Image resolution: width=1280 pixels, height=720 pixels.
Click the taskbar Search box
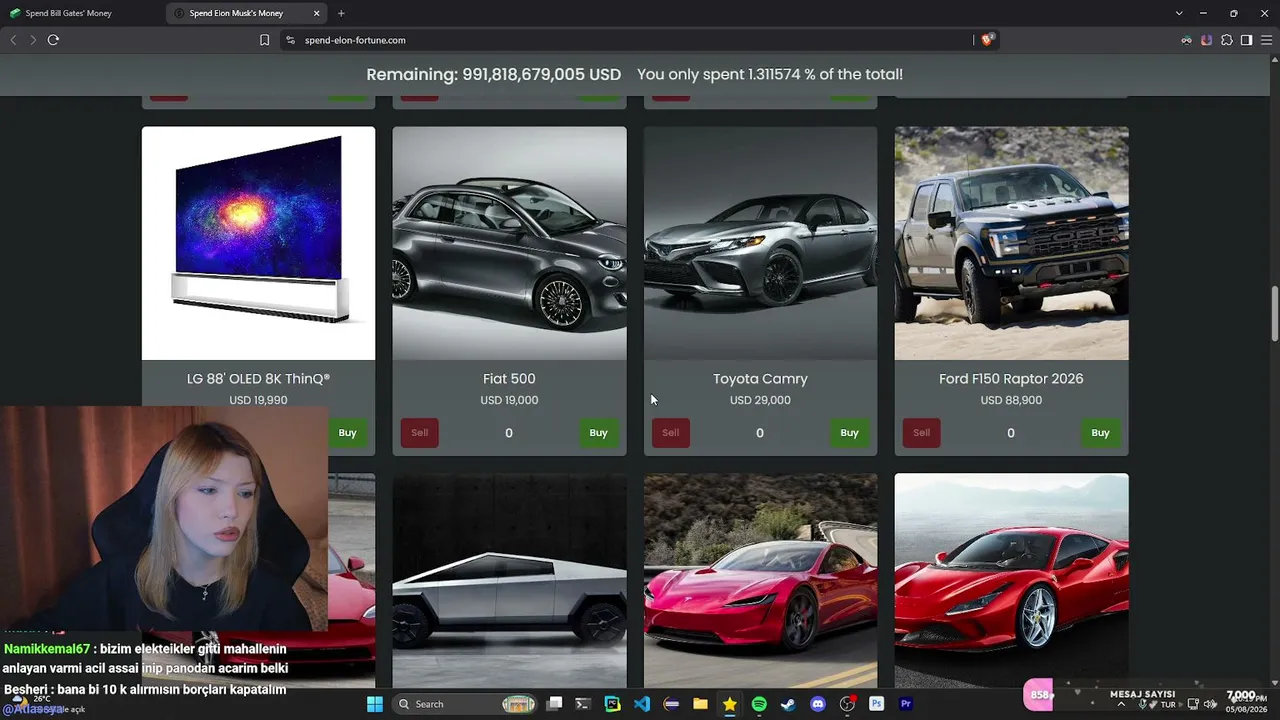coord(464,704)
